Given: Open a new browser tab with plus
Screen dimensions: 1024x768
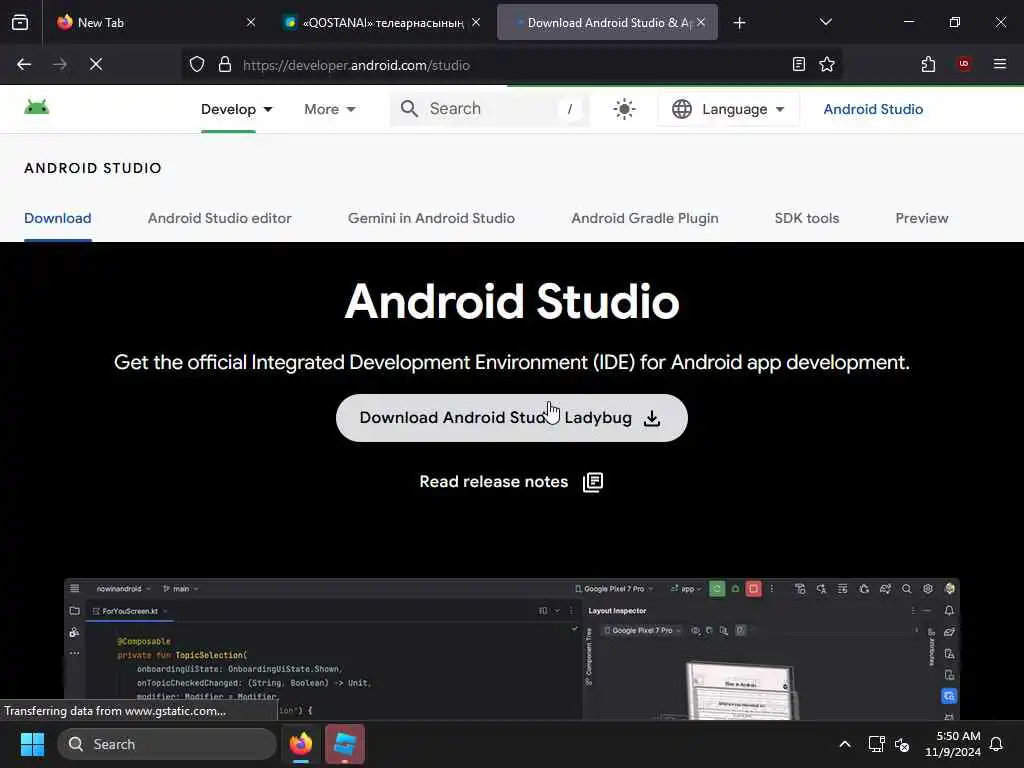Looking at the screenshot, I should click(x=739, y=23).
